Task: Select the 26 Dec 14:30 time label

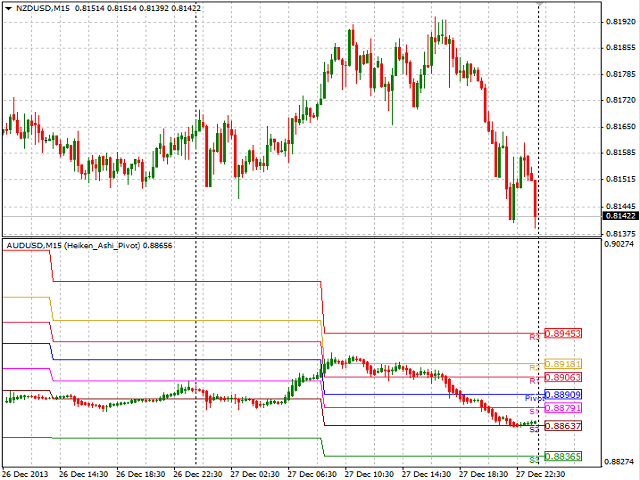Action: [x=84, y=474]
